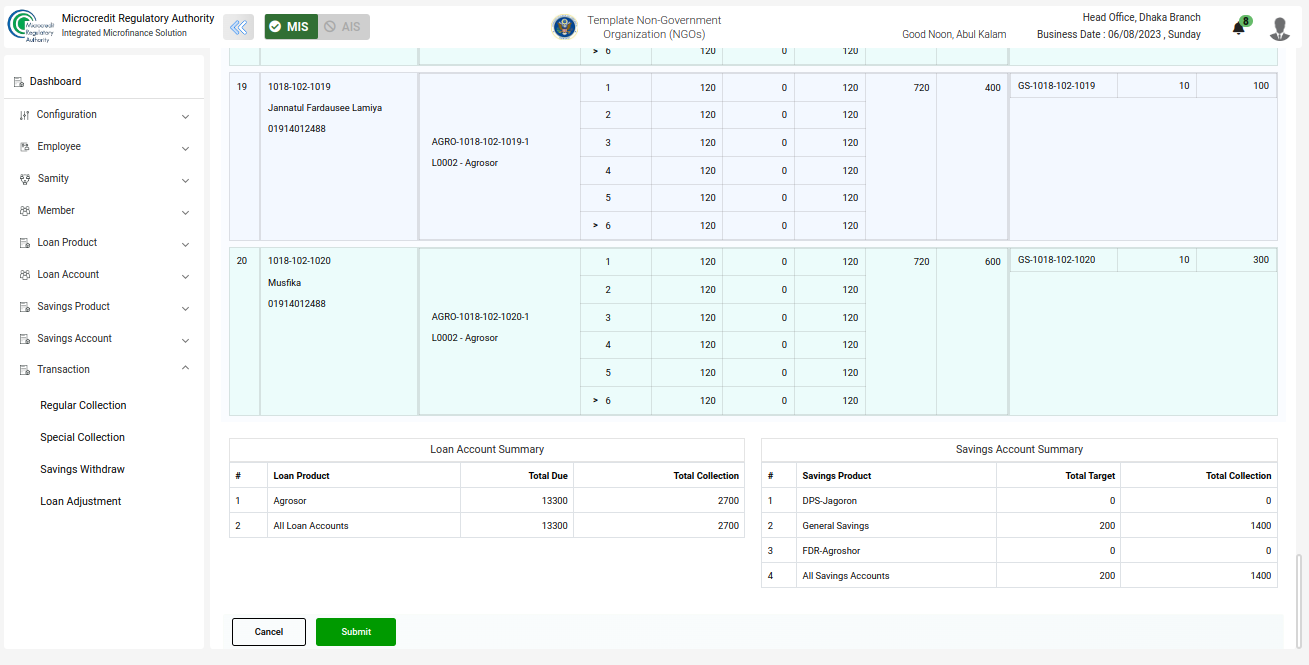
Task: Click Samity sidebar icon
Action: click(25, 179)
